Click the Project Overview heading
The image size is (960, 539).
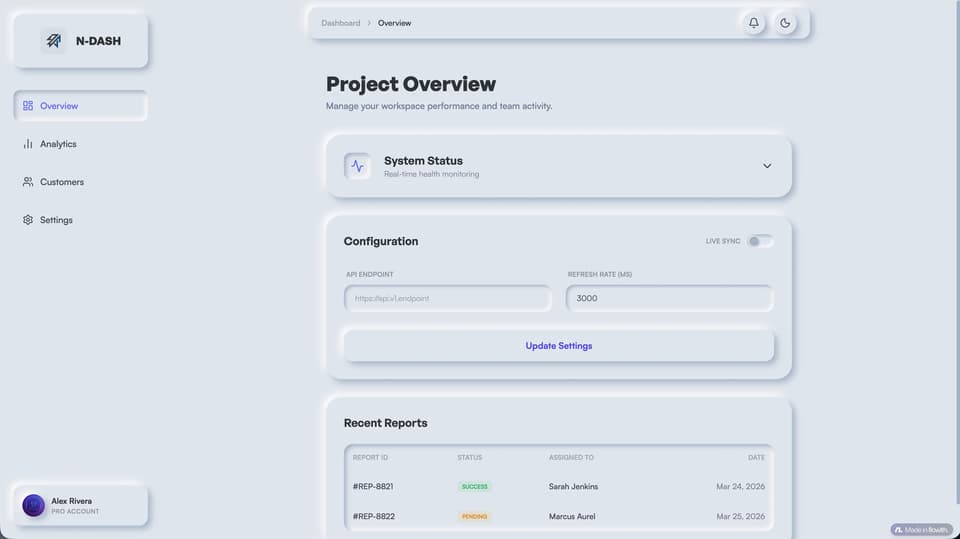411,84
